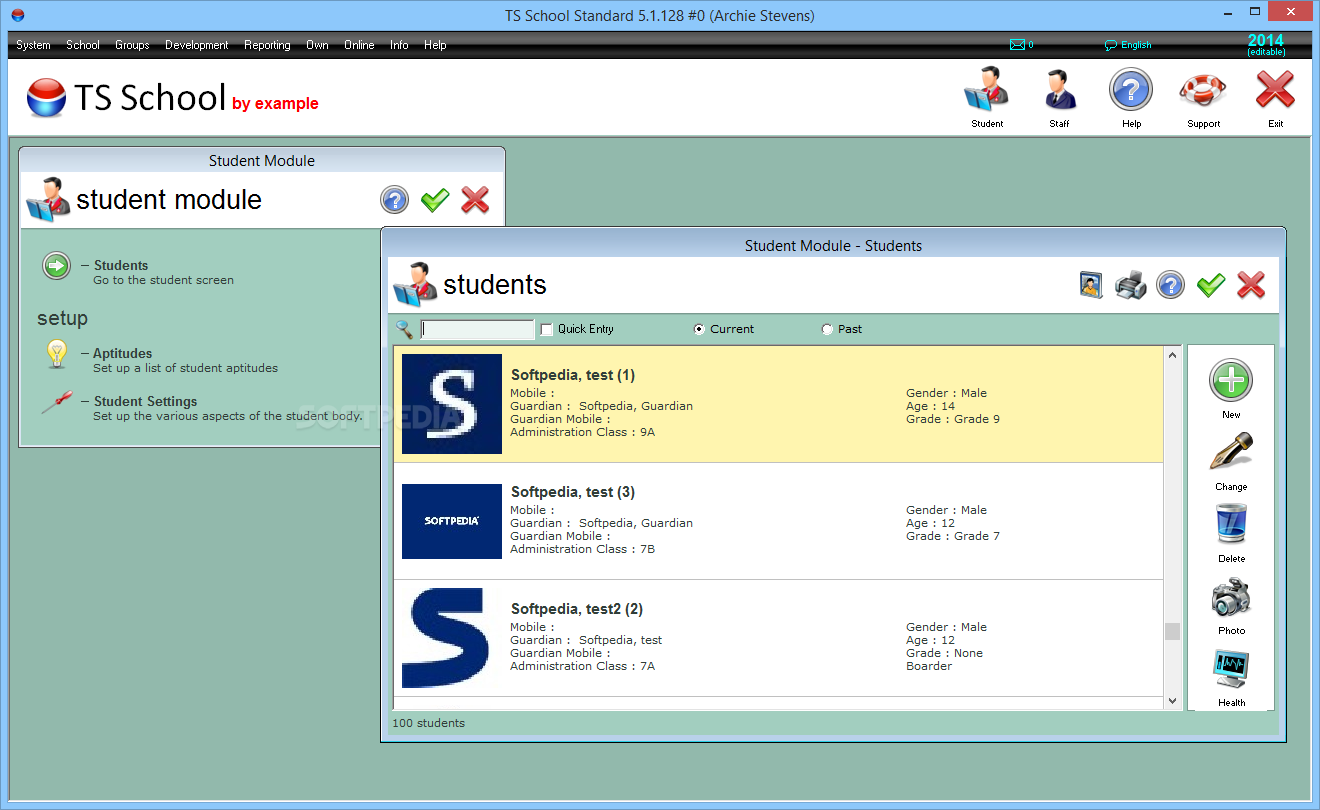Click Administration Class : 9A text
The width and height of the screenshot is (1320, 810).
coord(583,432)
